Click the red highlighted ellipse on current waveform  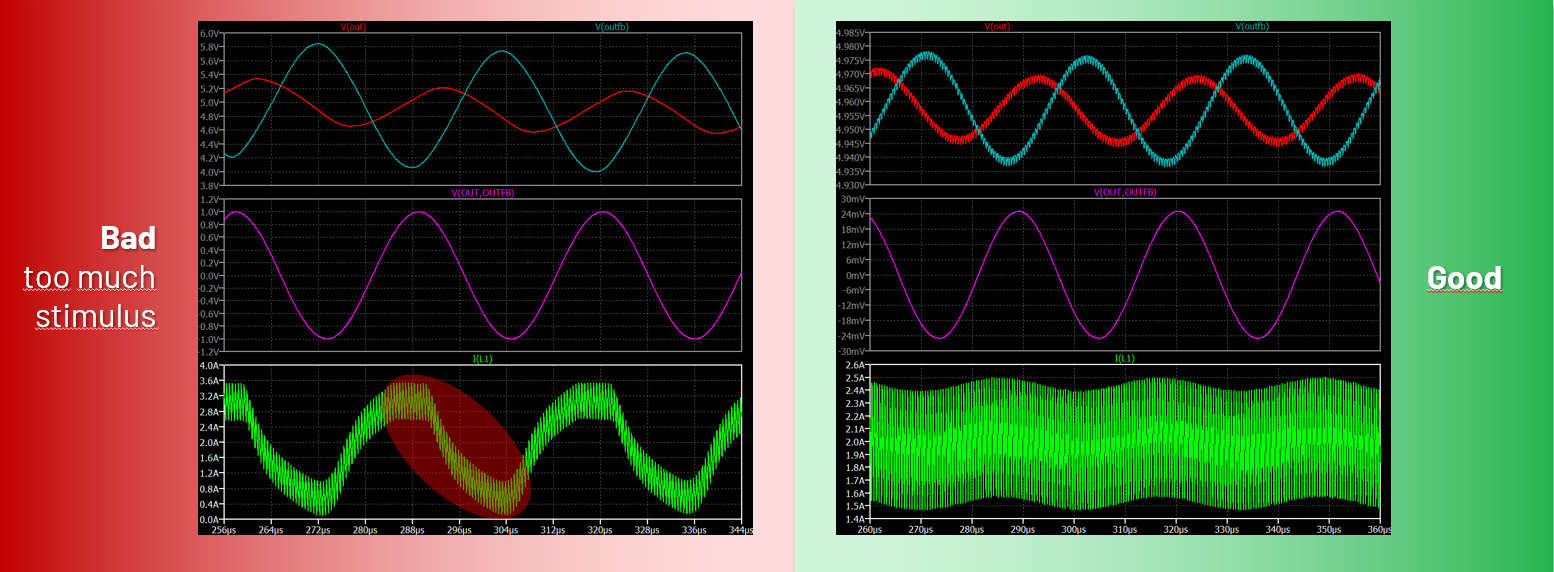click(457, 443)
